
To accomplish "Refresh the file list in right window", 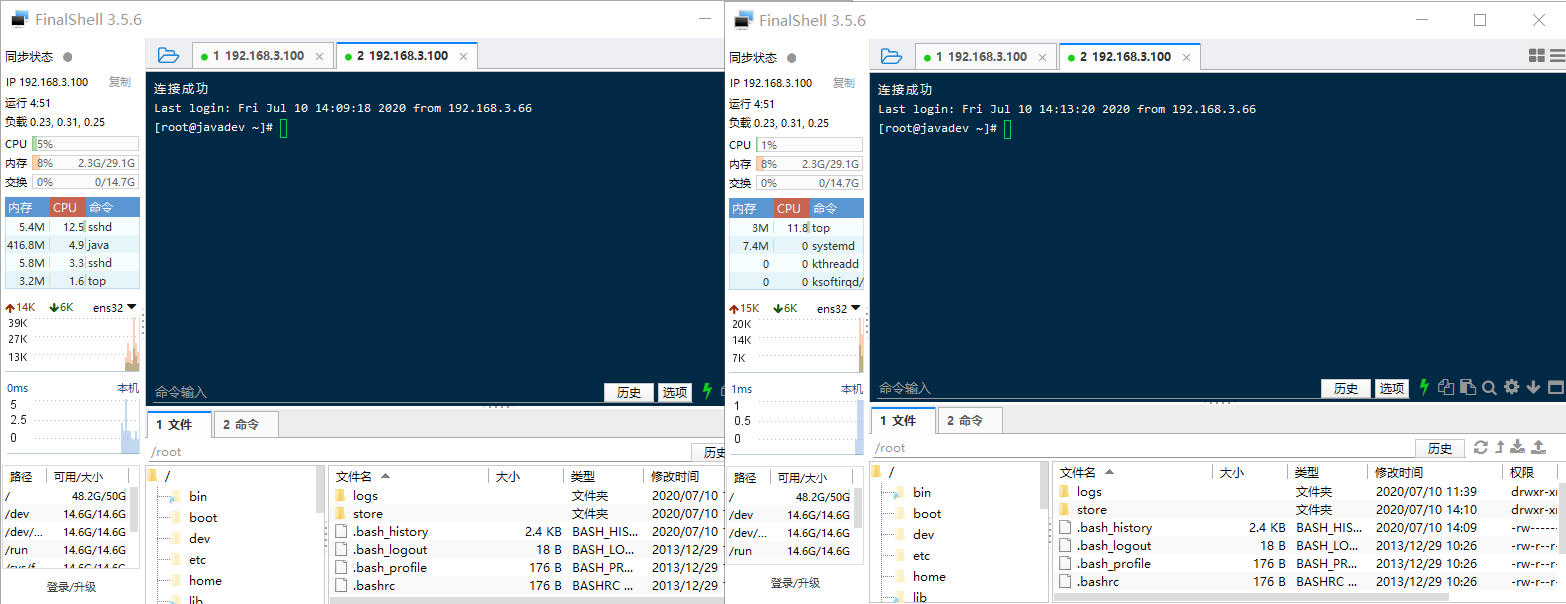I will [x=1481, y=447].
